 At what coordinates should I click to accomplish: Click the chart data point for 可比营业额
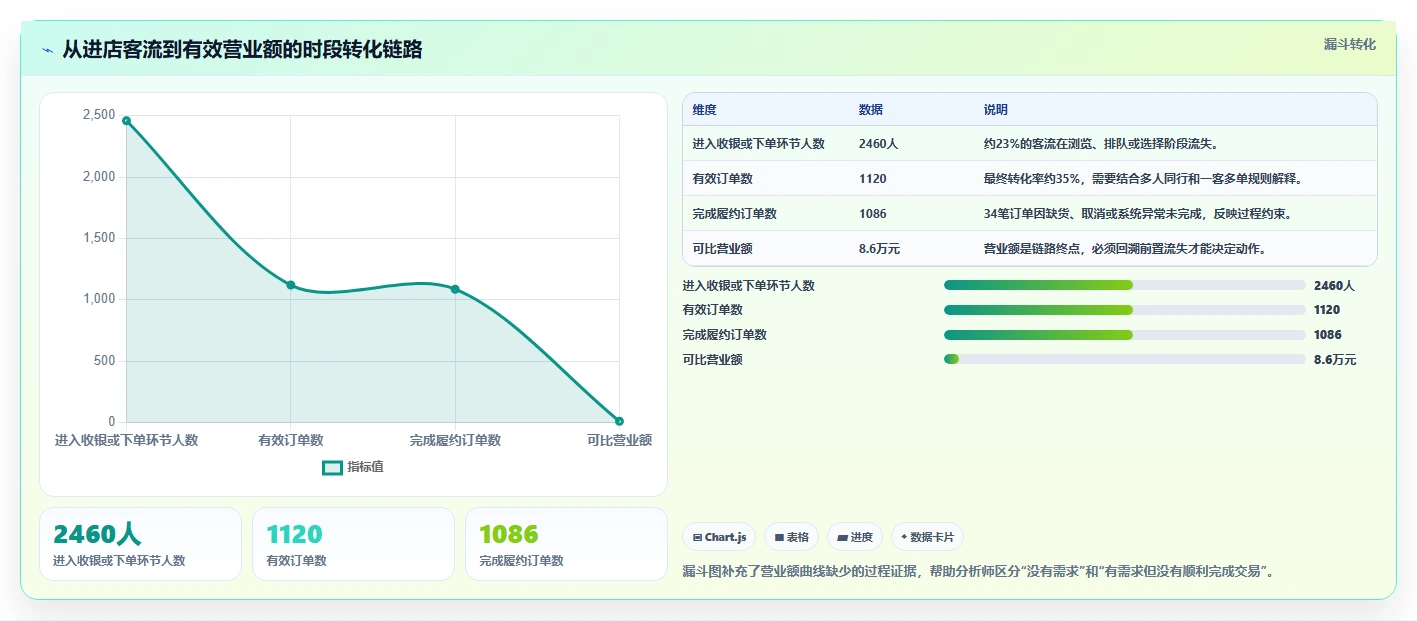coord(619,421)
